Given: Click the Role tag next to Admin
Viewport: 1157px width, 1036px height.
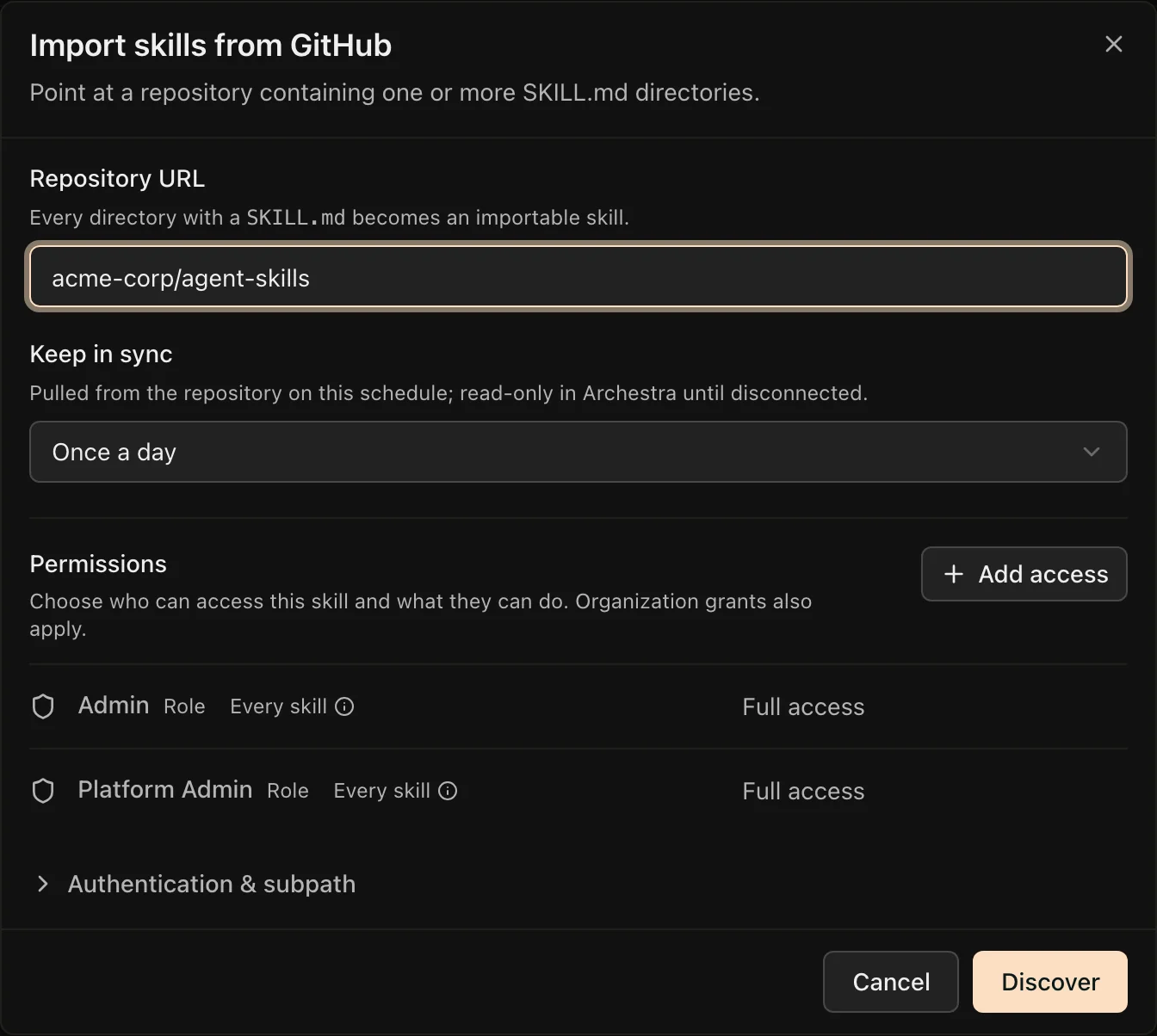Looking at the screenshot, I should [x=184, y=706].
